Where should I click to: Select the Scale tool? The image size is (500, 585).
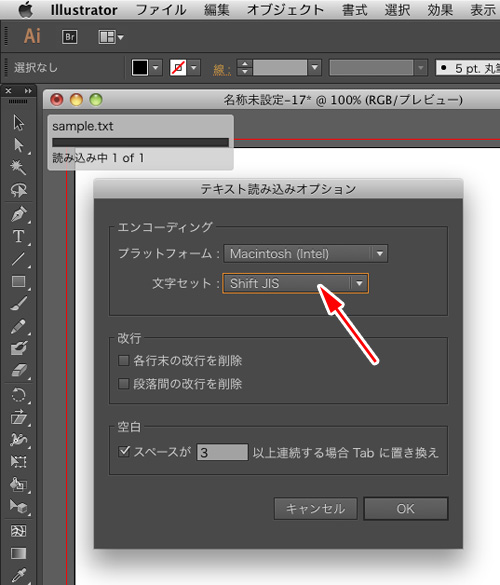(18, 417)
